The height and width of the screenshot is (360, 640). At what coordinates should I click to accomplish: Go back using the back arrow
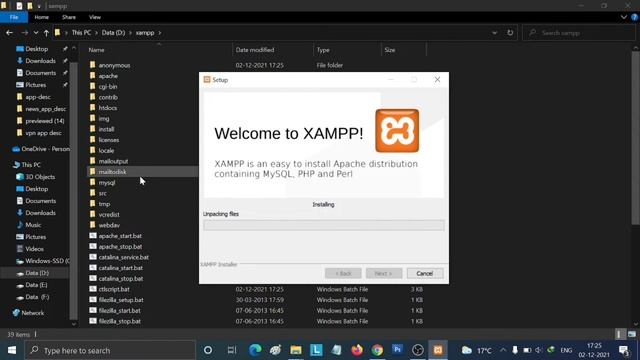9,33
